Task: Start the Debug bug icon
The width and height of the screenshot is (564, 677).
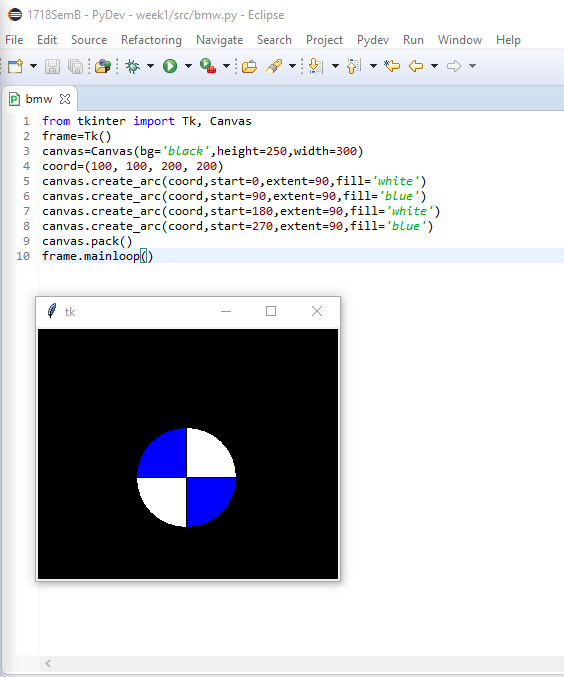Action: [133, 66]
